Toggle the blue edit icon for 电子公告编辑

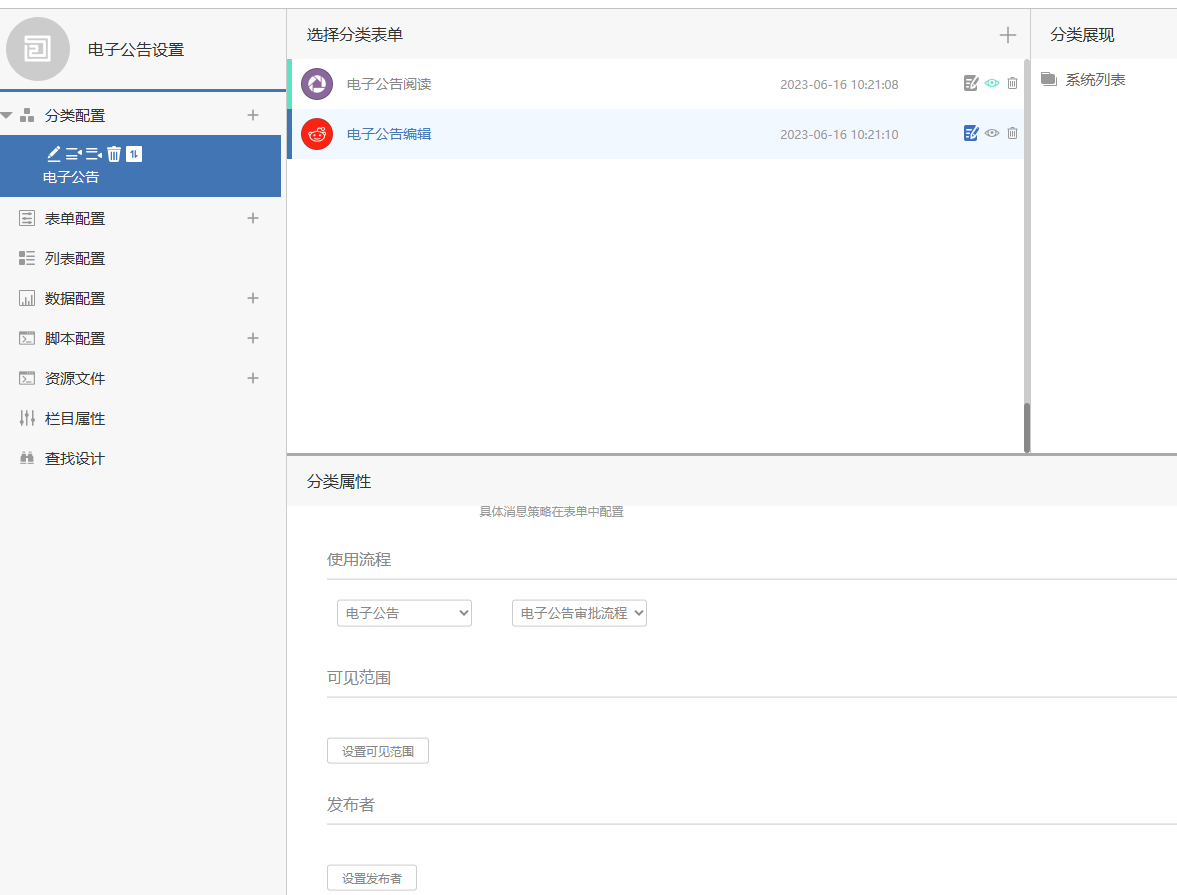pos(970,134)
